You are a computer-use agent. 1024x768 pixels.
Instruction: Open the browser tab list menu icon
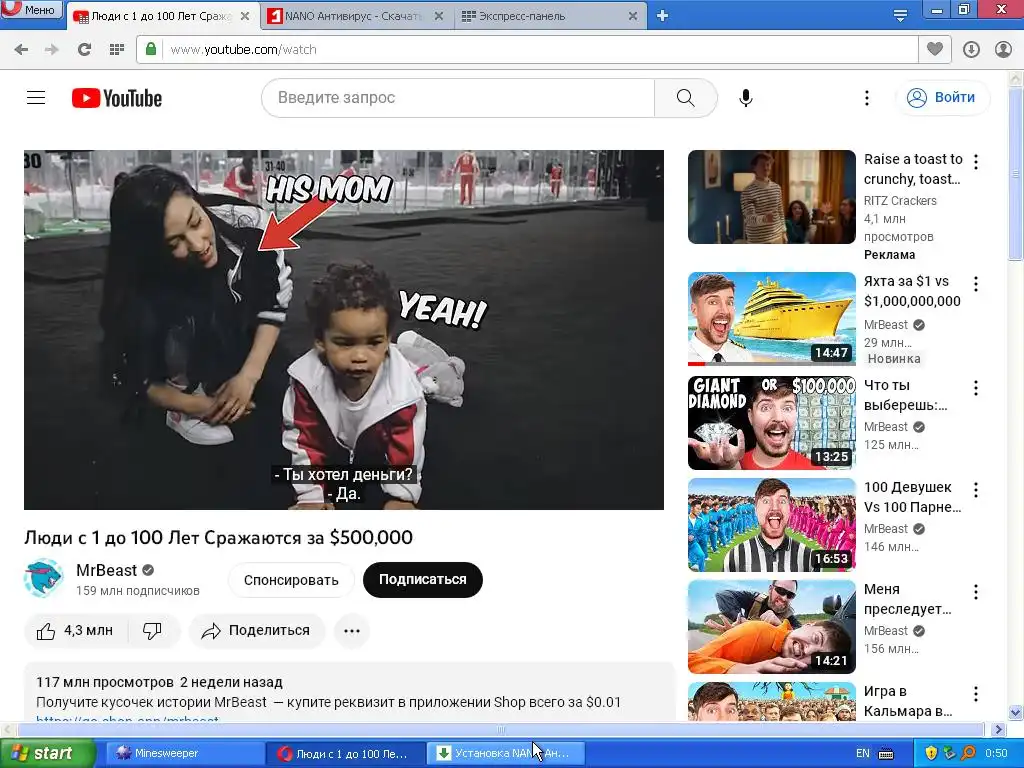pyautogui.click(x=900, y=16)
